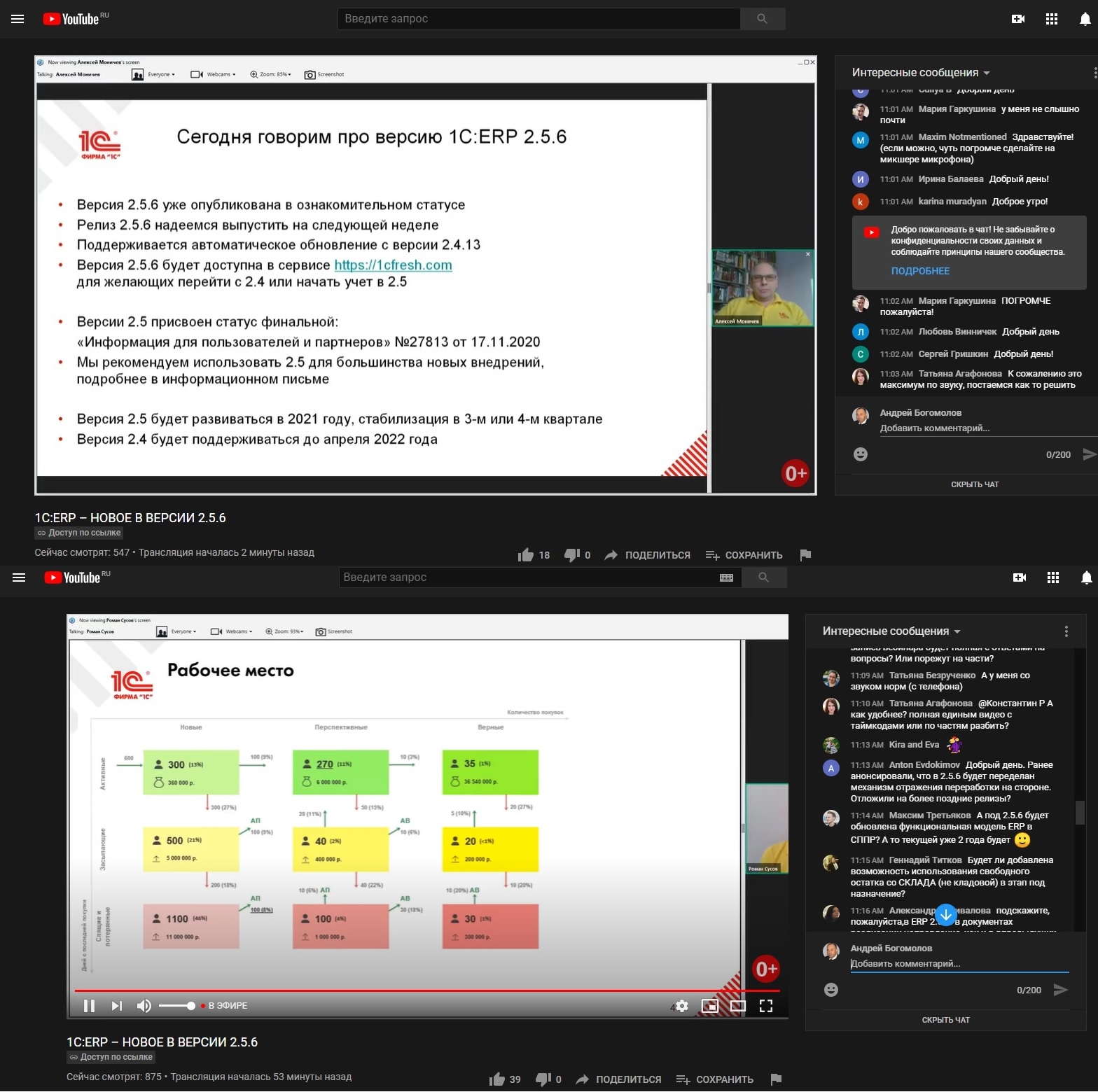
Task: Open notifications bell on 547-viewers page
Action: 1085,19
